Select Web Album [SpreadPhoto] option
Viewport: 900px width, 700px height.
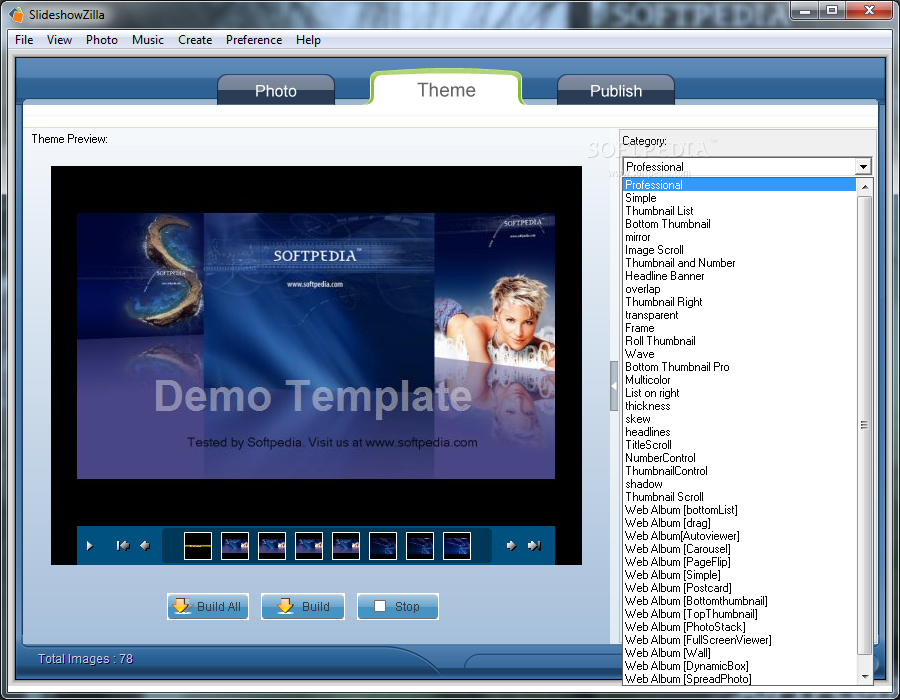tap(739, 679)
